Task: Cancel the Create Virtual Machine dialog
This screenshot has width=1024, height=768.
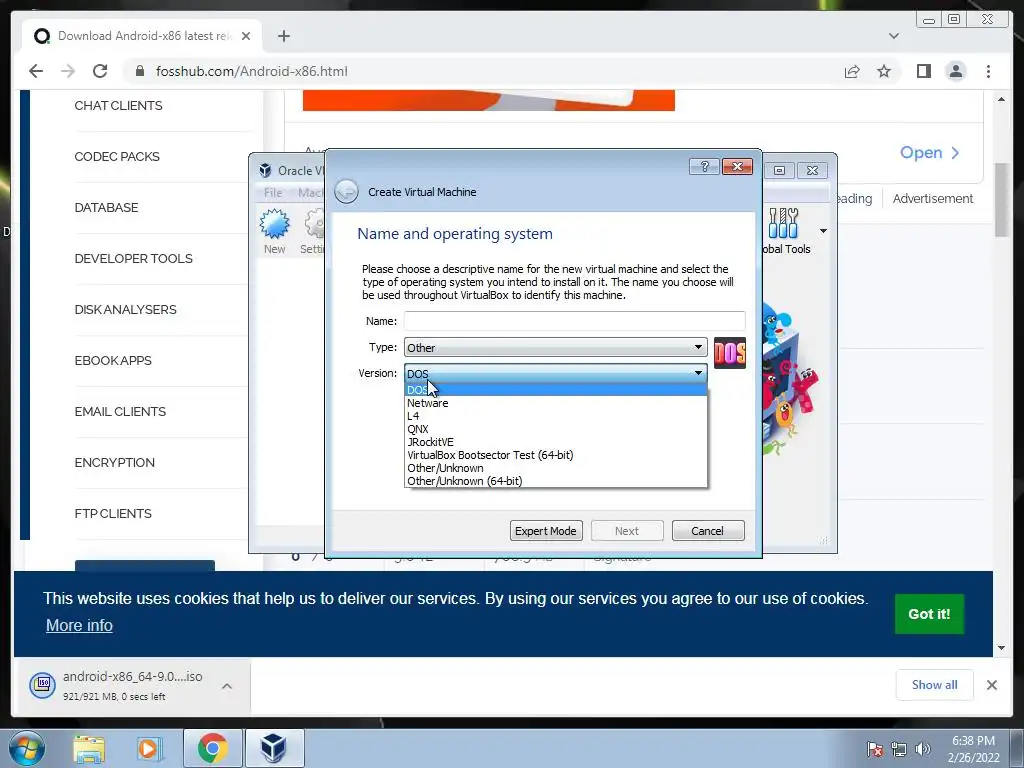Action: click(x=707, y=531)
